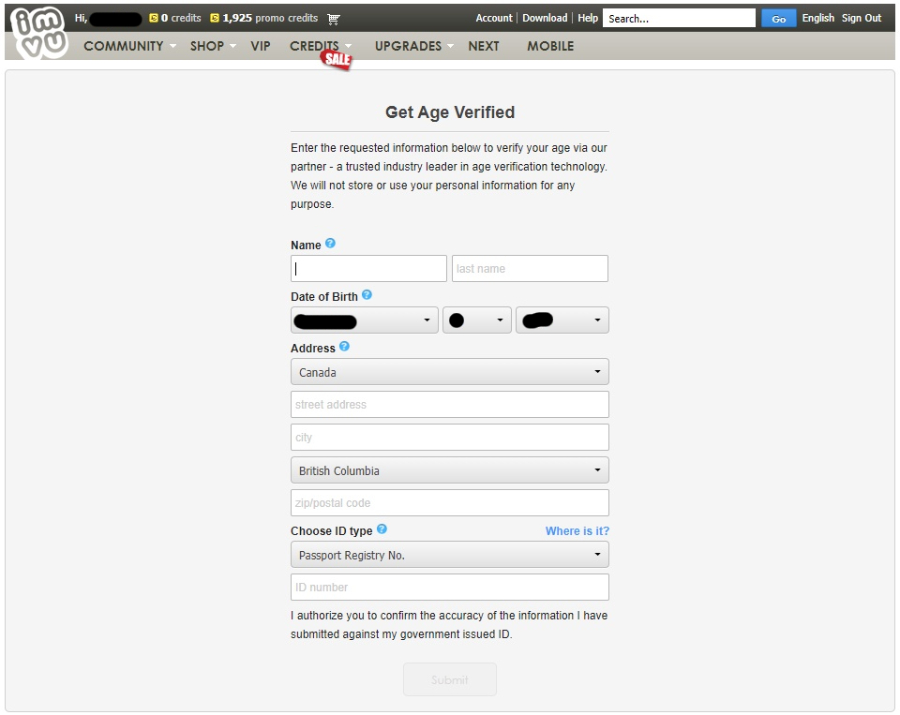The image size is (900, 715).
Task: Click the Submit button
Action: pyautogui.click(x=450, y=679)
